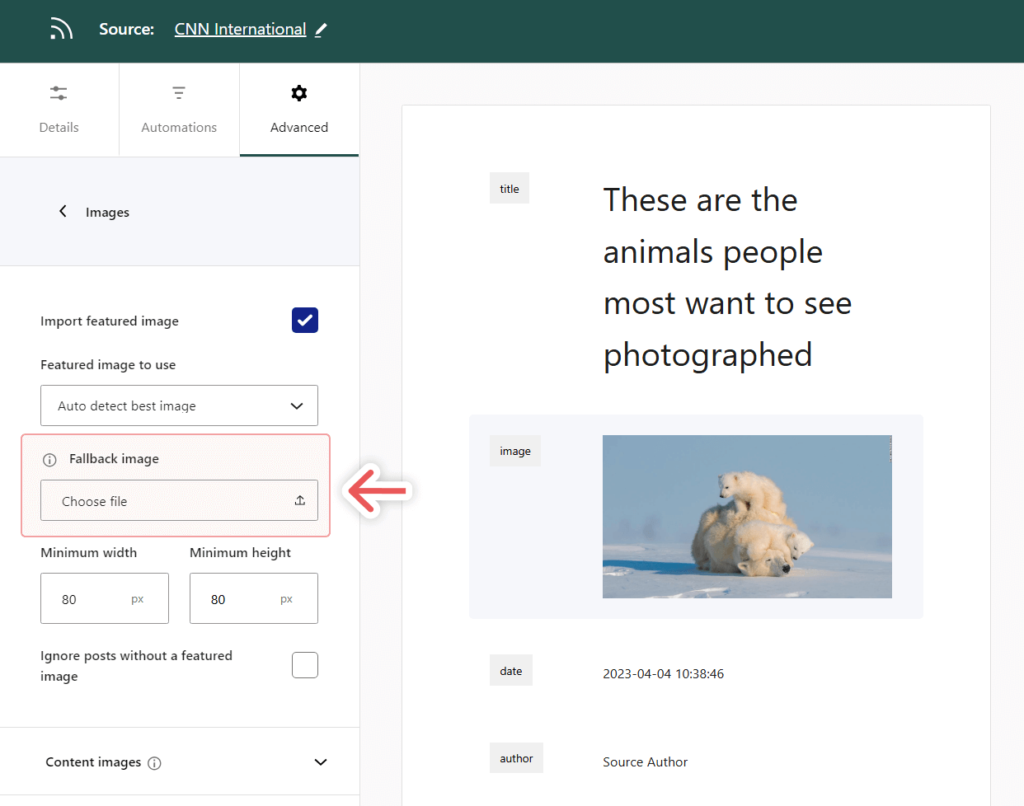Screen dimensions: 1024x806
Task: Click the polar bear image in the preview
Action: click(746, 516)
